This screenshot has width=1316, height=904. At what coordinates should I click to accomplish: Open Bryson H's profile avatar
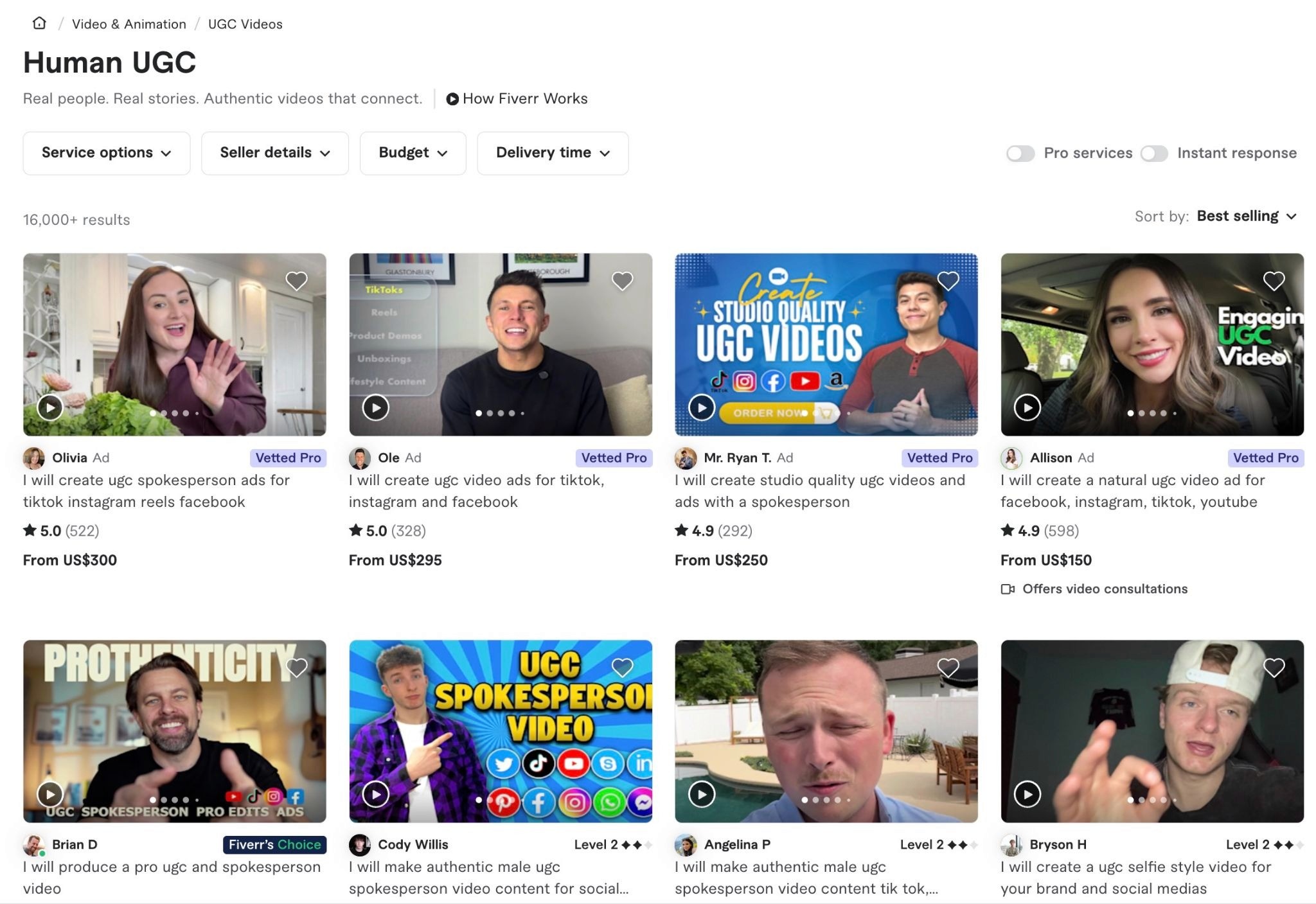(x=1011, y=845)
